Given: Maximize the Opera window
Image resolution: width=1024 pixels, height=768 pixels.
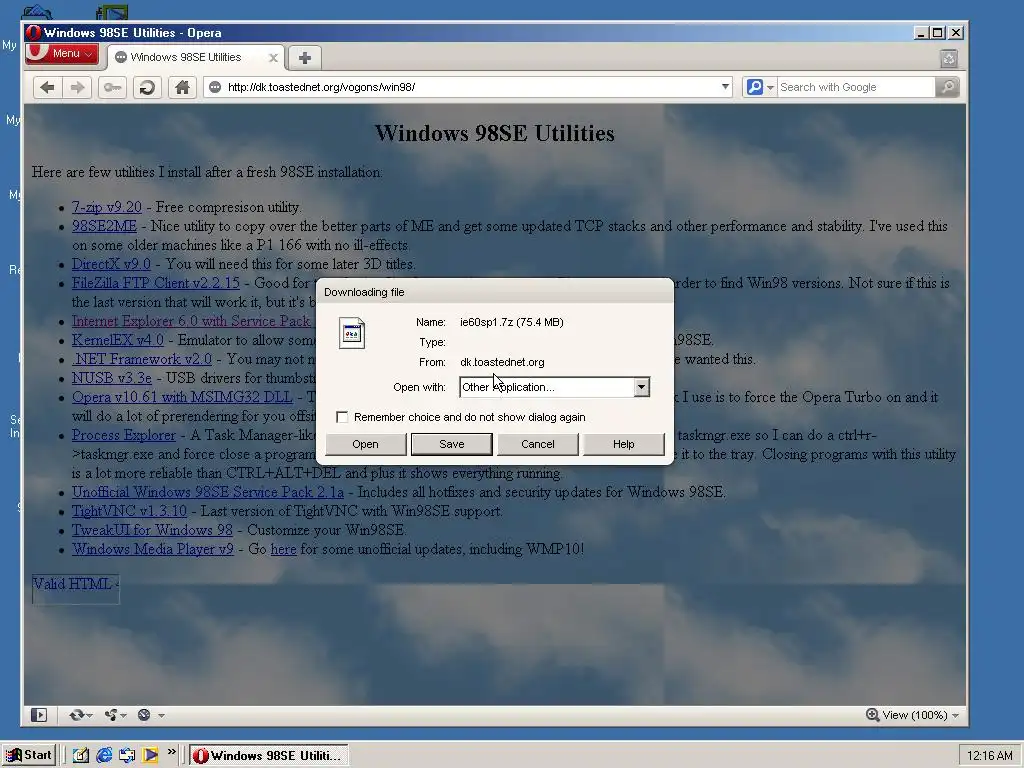Looking at the screenshot, I should coord(938,33).
